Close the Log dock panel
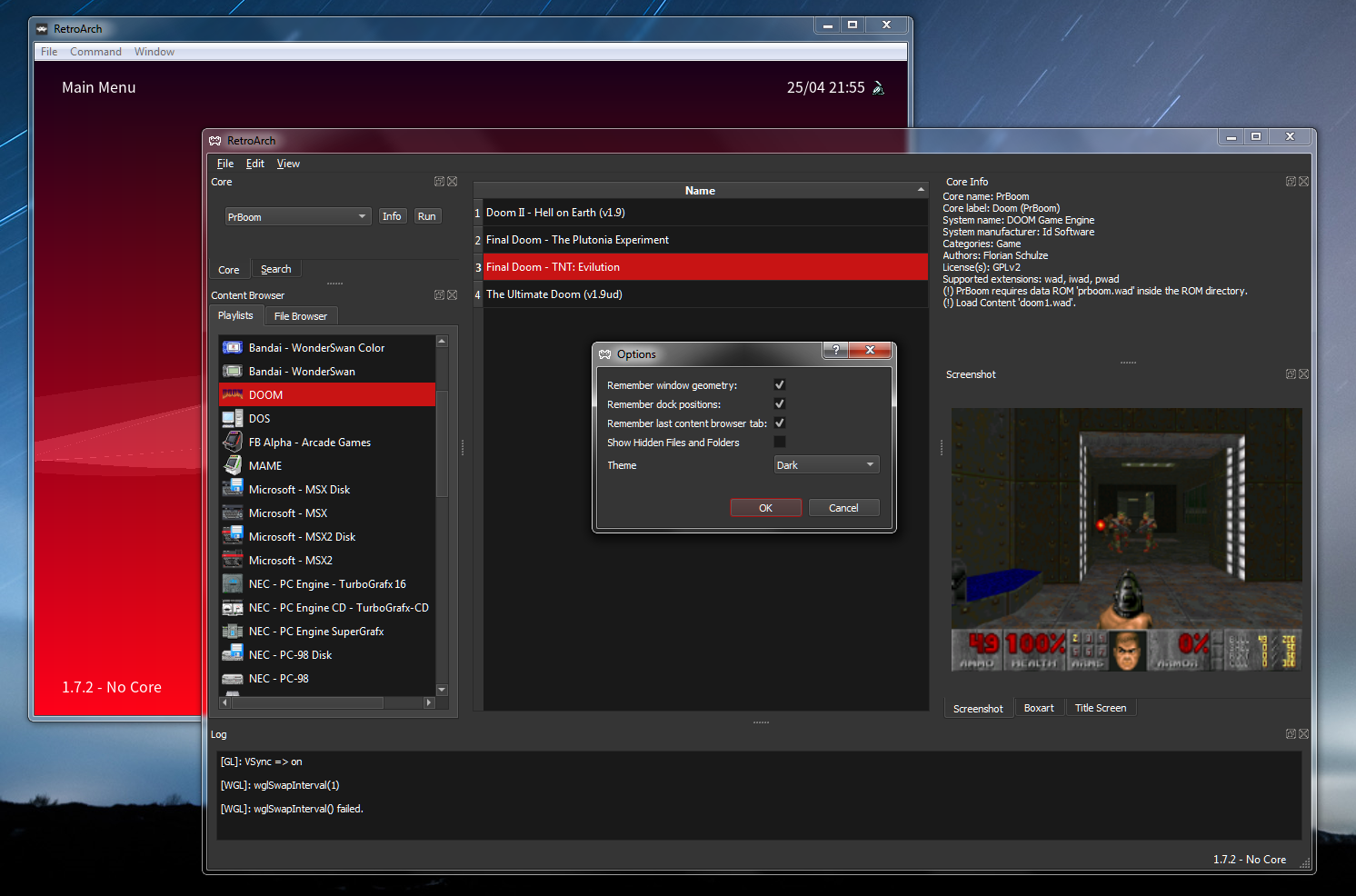 click(1303, 734)
